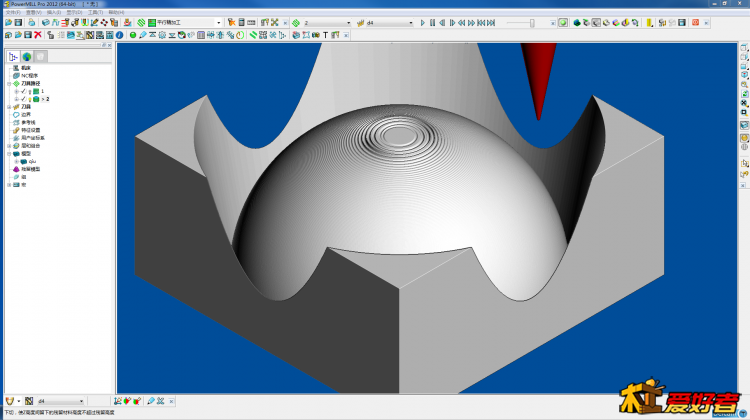Collapse the 模型 tree node
The width and height of the screenshot is (750, 420).
[9, 154]
